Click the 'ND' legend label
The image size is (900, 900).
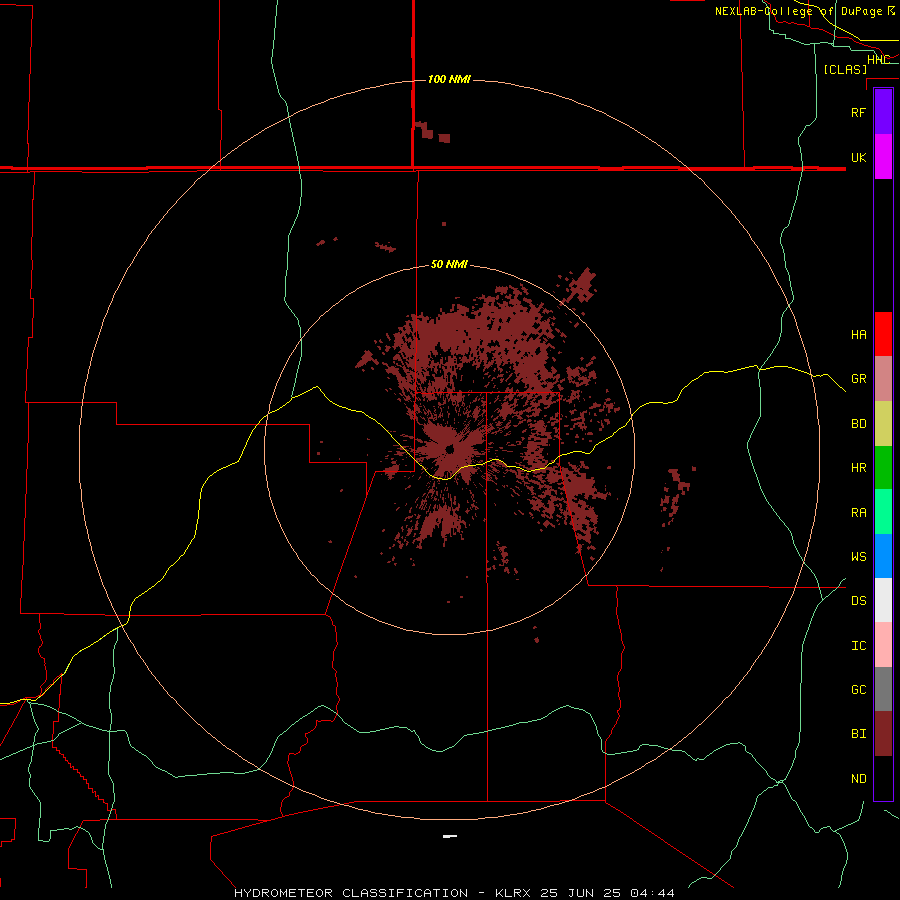click(858, 779)
